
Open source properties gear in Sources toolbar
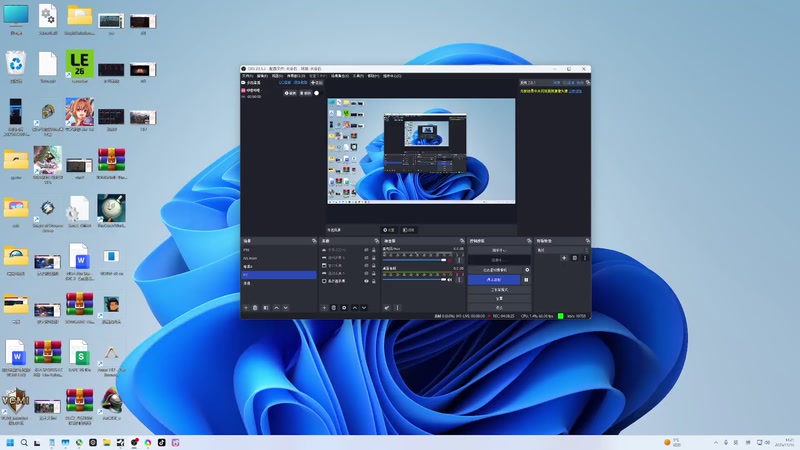click(x=344, y=308)
